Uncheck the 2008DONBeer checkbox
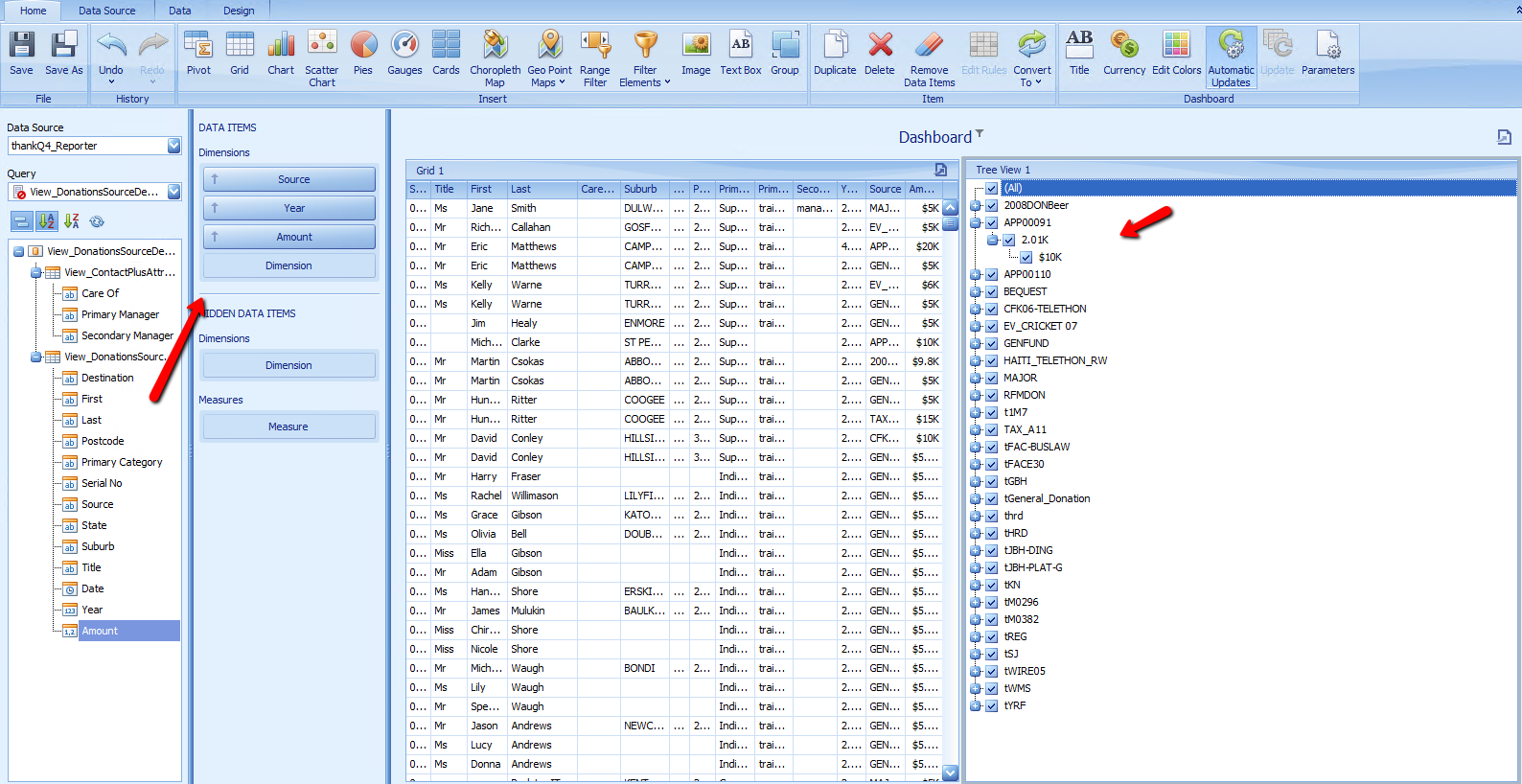This screenshot has height=784, width=1522. click(992, 205)
